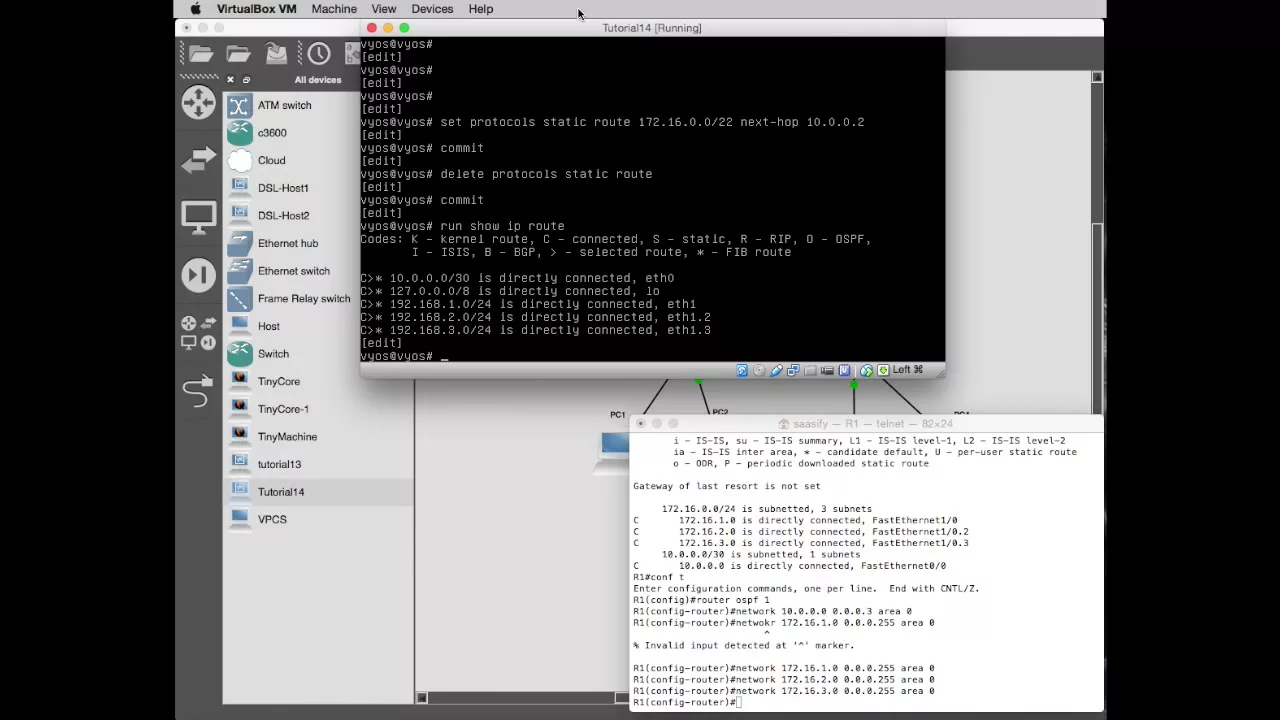
Task: Close the All devices panel
Action: click(x=230, y=80)
